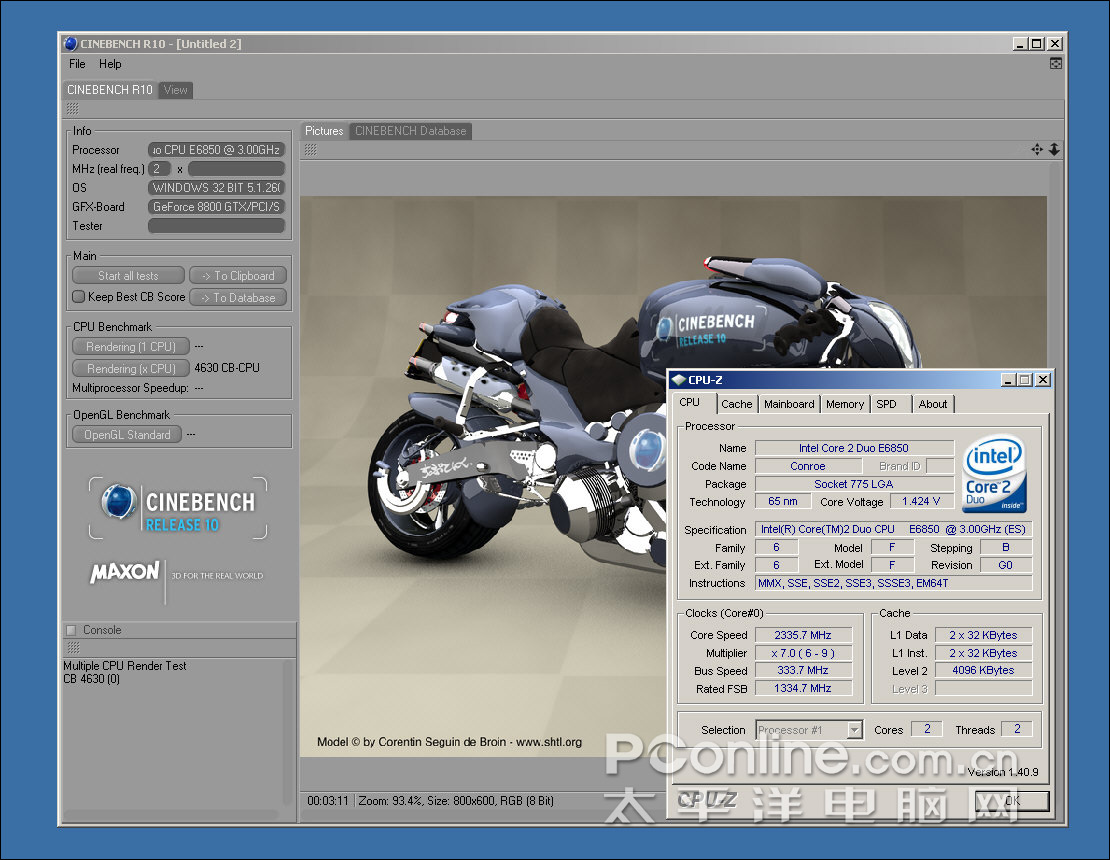
Task: Click the Package value Socket 775 LGA
Action: coord(854,484)
